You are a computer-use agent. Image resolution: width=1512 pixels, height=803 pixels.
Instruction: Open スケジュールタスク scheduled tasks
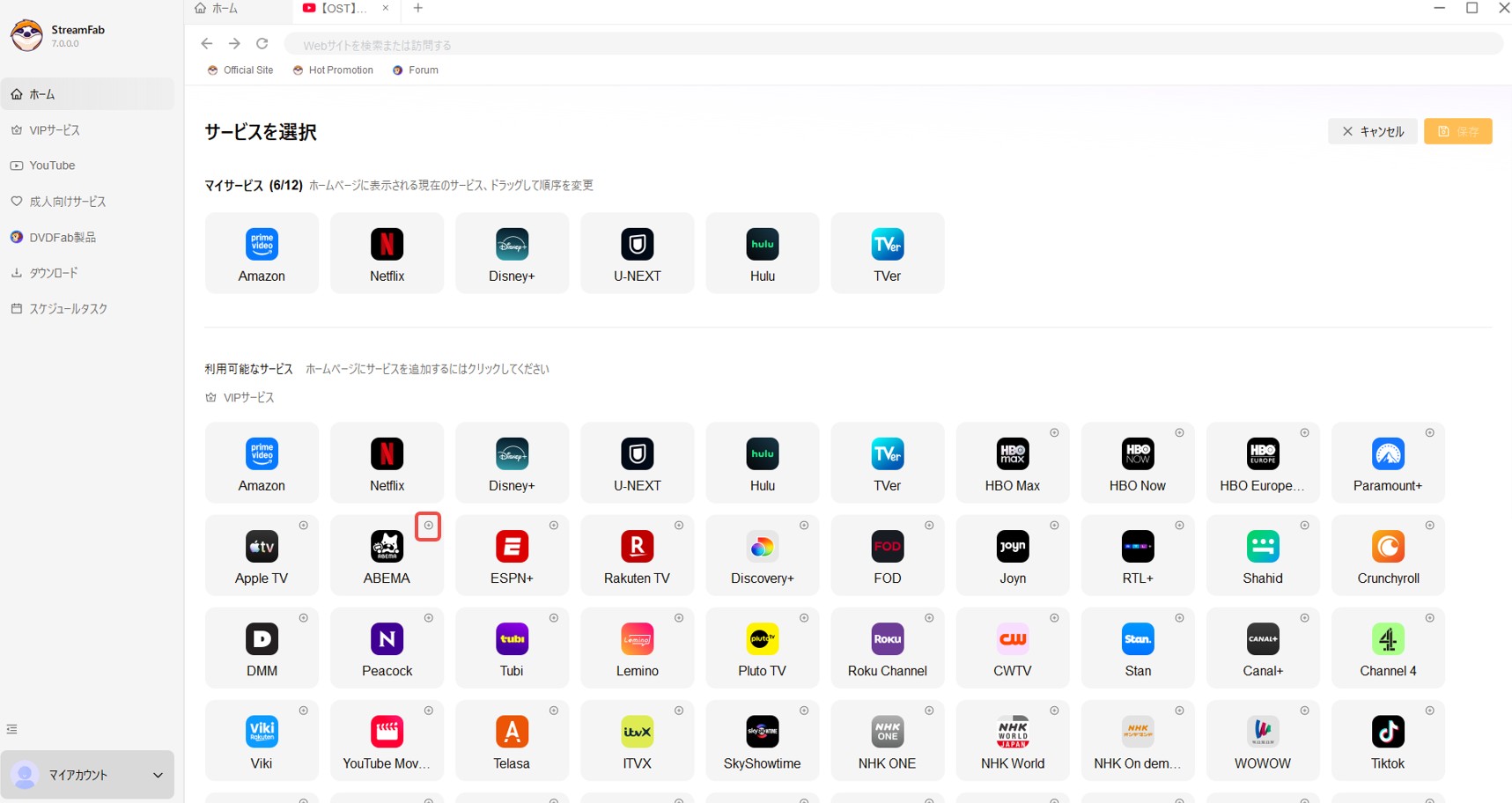67,308
